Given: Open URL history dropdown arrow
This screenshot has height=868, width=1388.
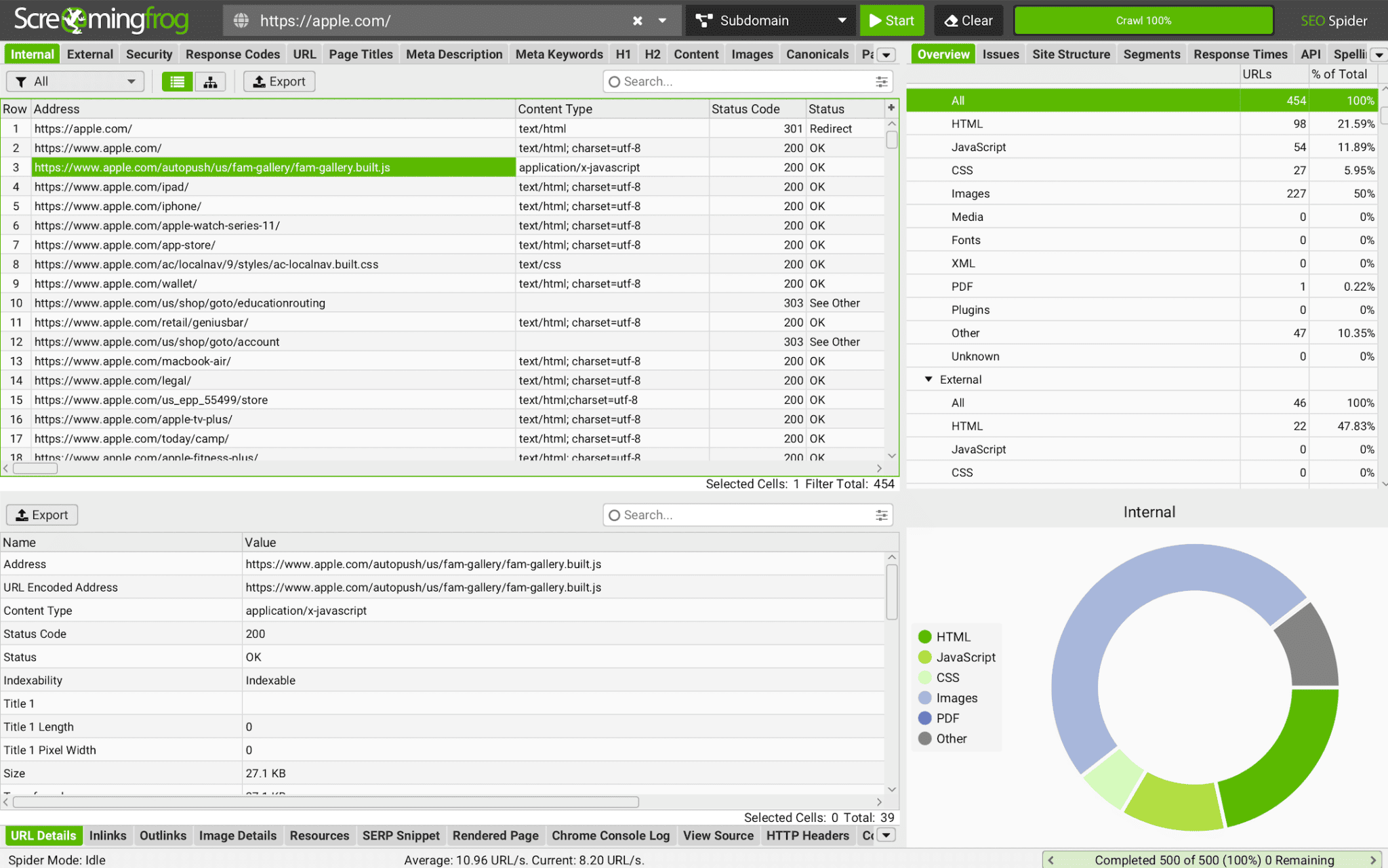Looking at the screenshot, I should click(662, 21).
